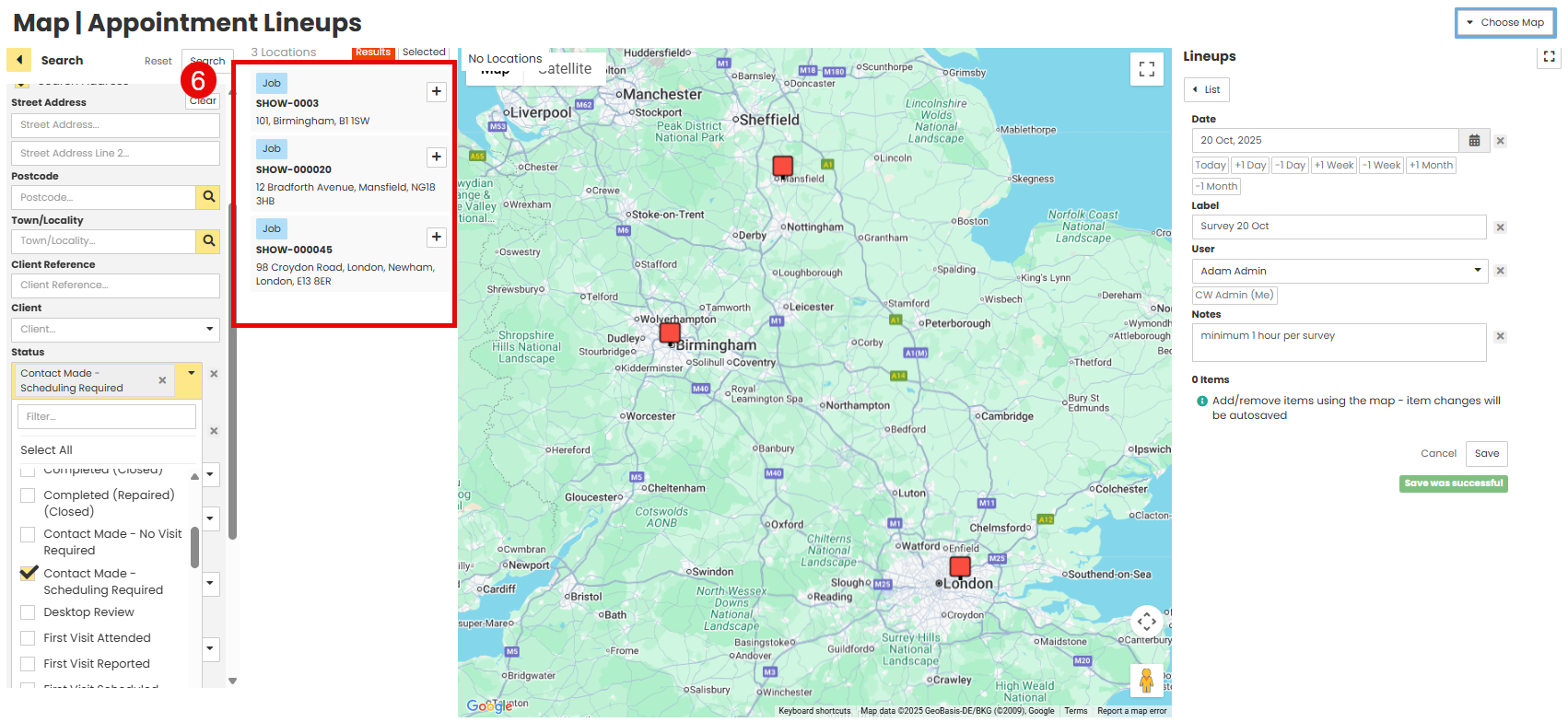Expand the Lineups panel fullscreen icon
The width and height of the screenshot is (1568, 722).
(1549, 57)
